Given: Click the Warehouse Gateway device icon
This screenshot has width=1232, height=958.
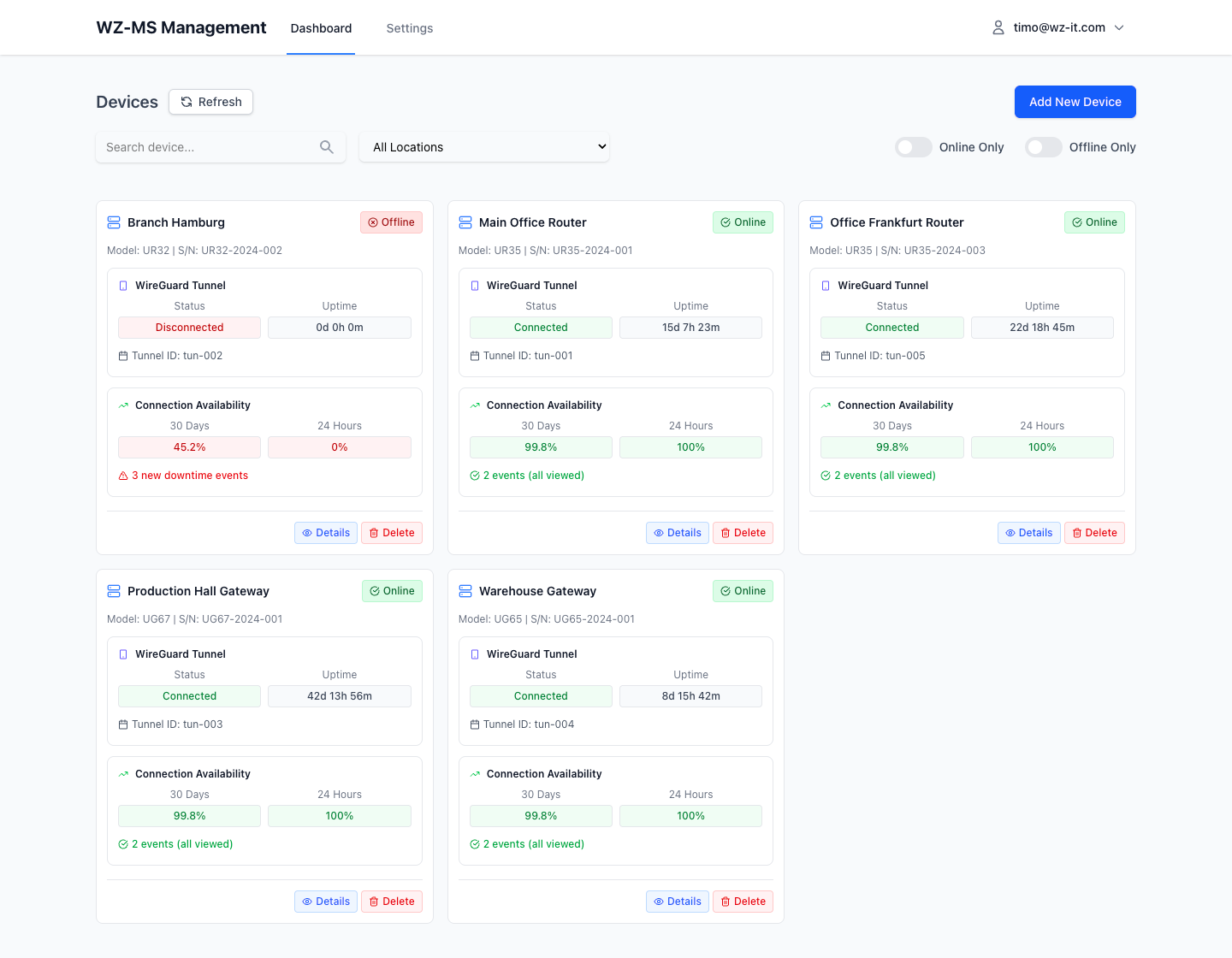Looking at the screenshot, I should 465,591.
